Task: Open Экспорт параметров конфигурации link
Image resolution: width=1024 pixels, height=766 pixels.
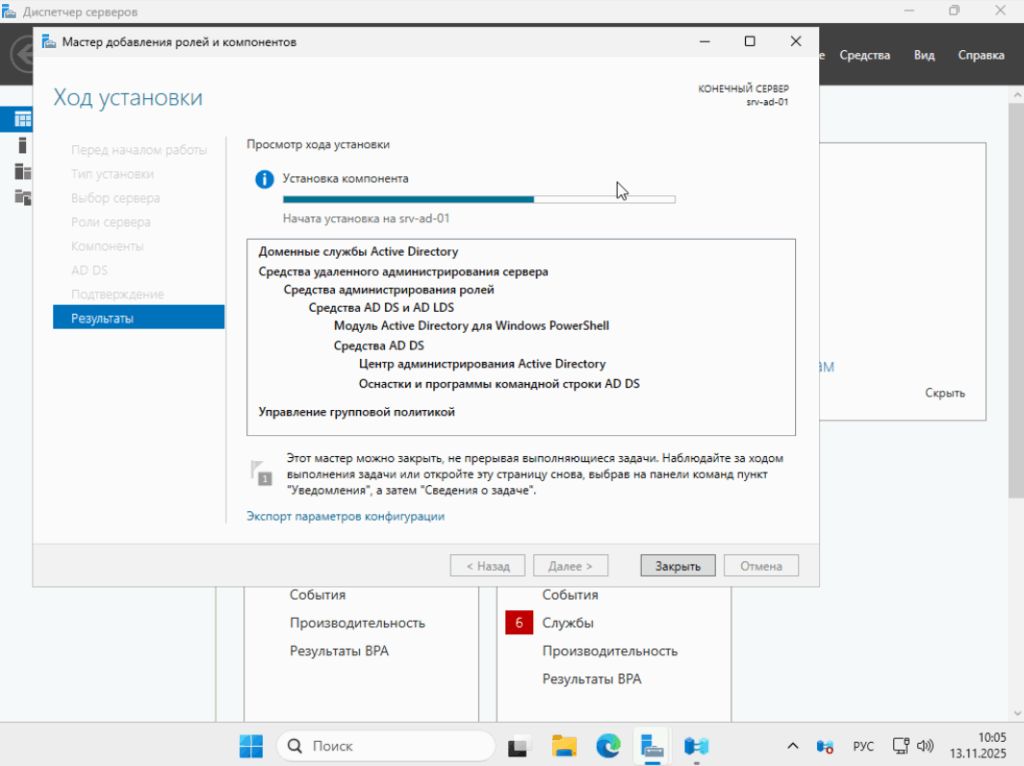Action: (x=345, y=517)
